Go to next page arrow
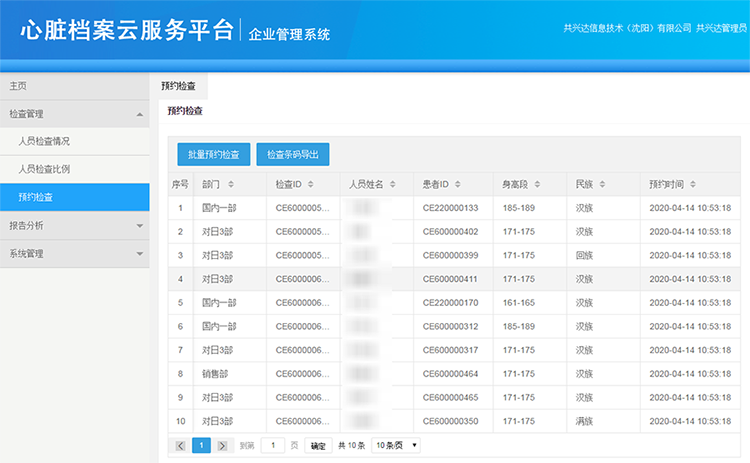 (222, 446)
